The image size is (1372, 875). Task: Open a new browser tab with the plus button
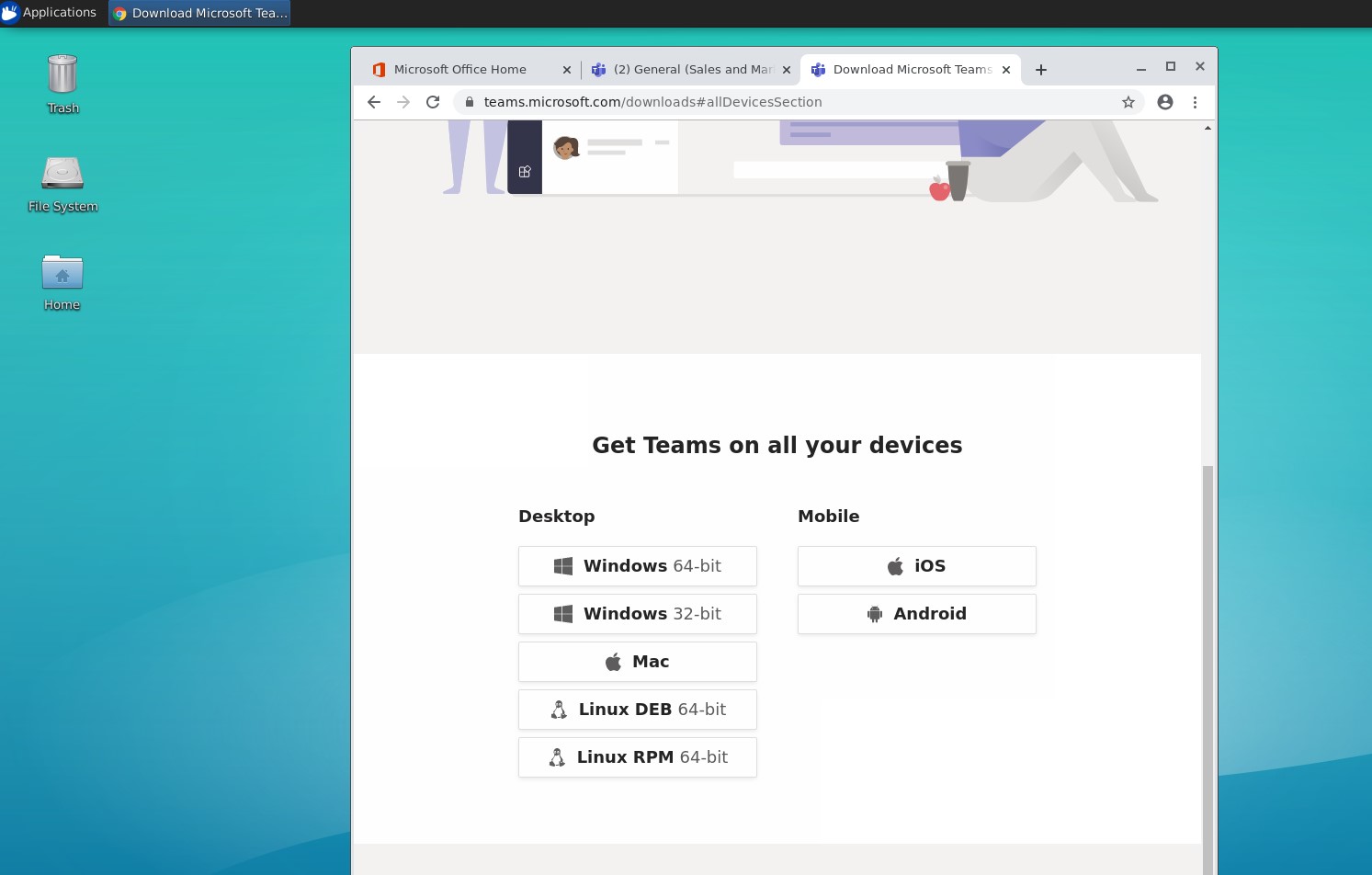click(x=1041, y=69)
